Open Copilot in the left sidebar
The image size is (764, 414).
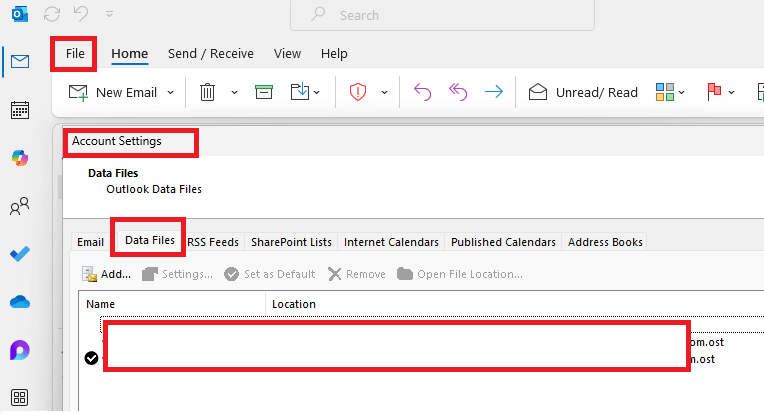(x=19, y=158)
